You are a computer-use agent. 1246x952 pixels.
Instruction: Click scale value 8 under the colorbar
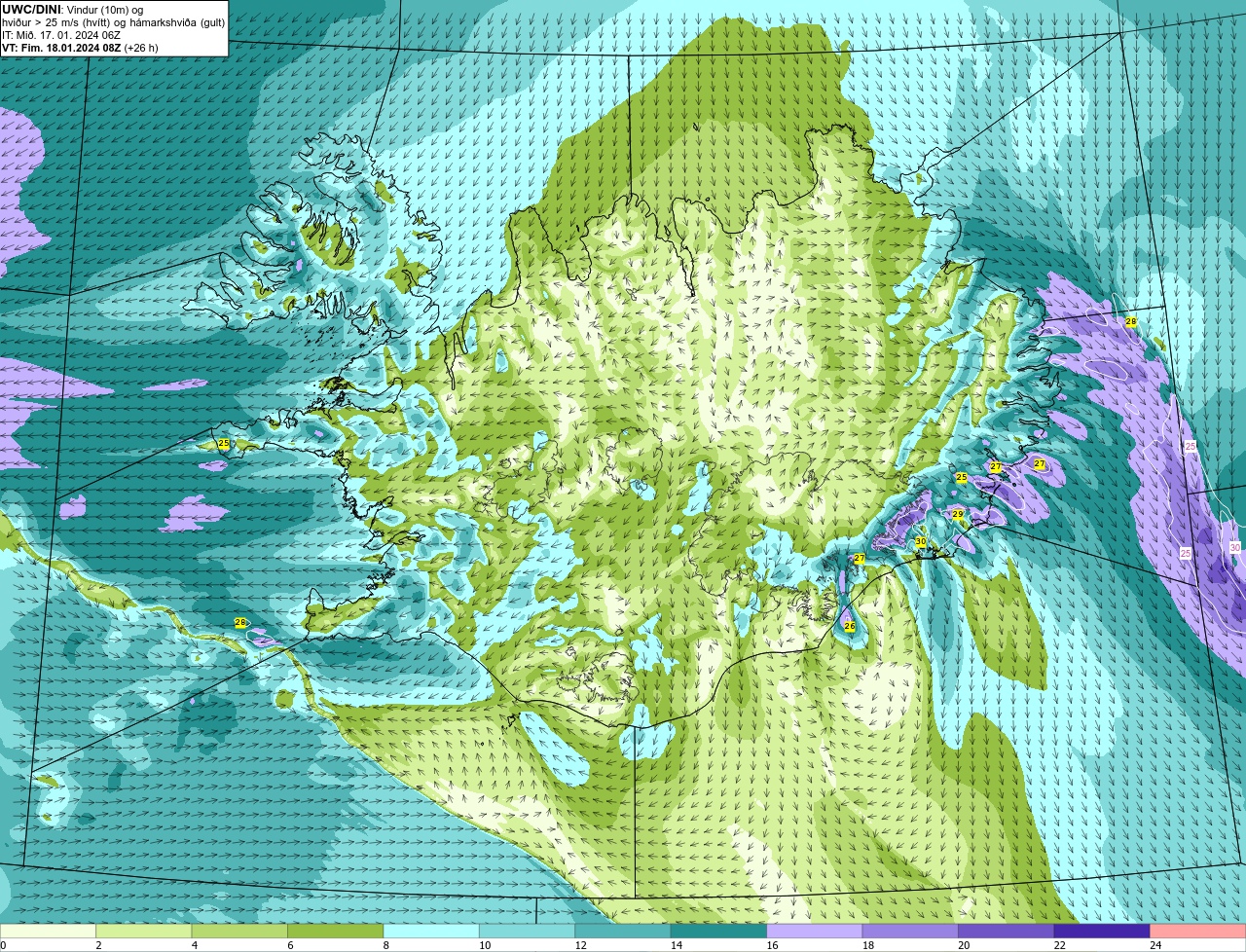[385, 945]
